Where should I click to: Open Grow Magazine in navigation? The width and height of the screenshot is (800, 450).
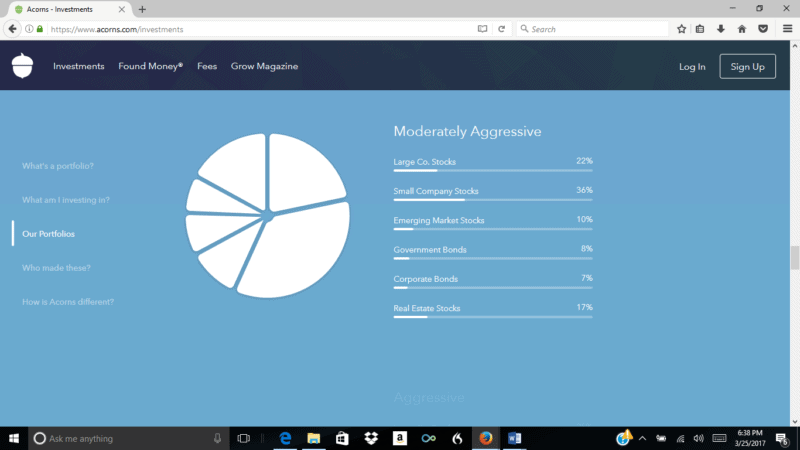click(264, 66)
